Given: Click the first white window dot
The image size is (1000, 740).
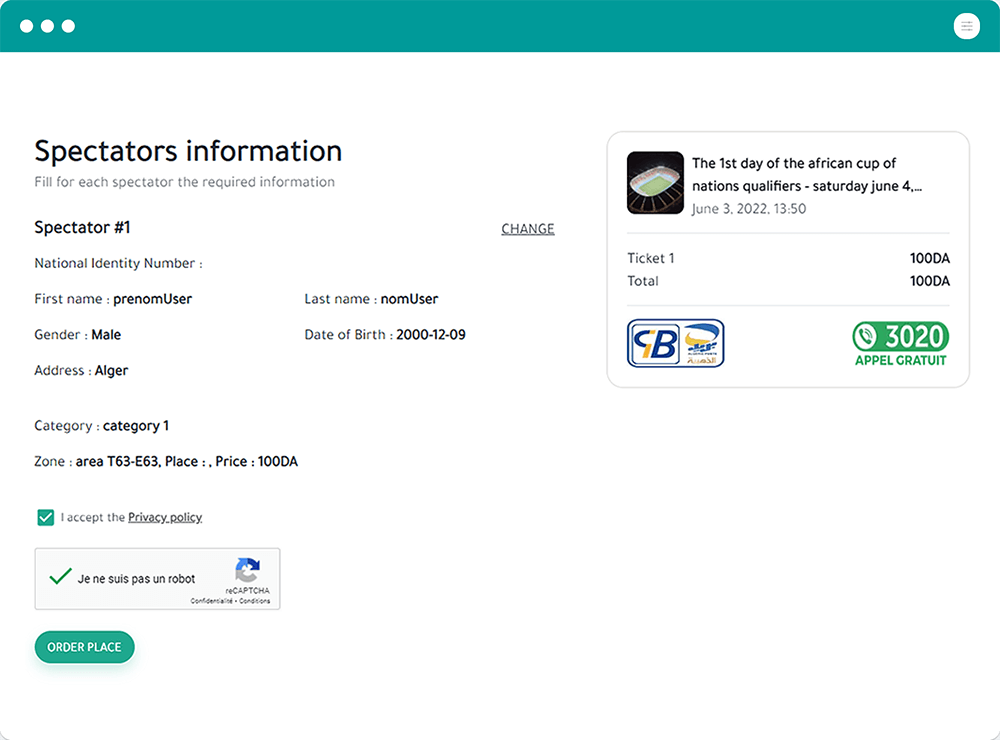Looking at the screenshot, I should point(26,26).
